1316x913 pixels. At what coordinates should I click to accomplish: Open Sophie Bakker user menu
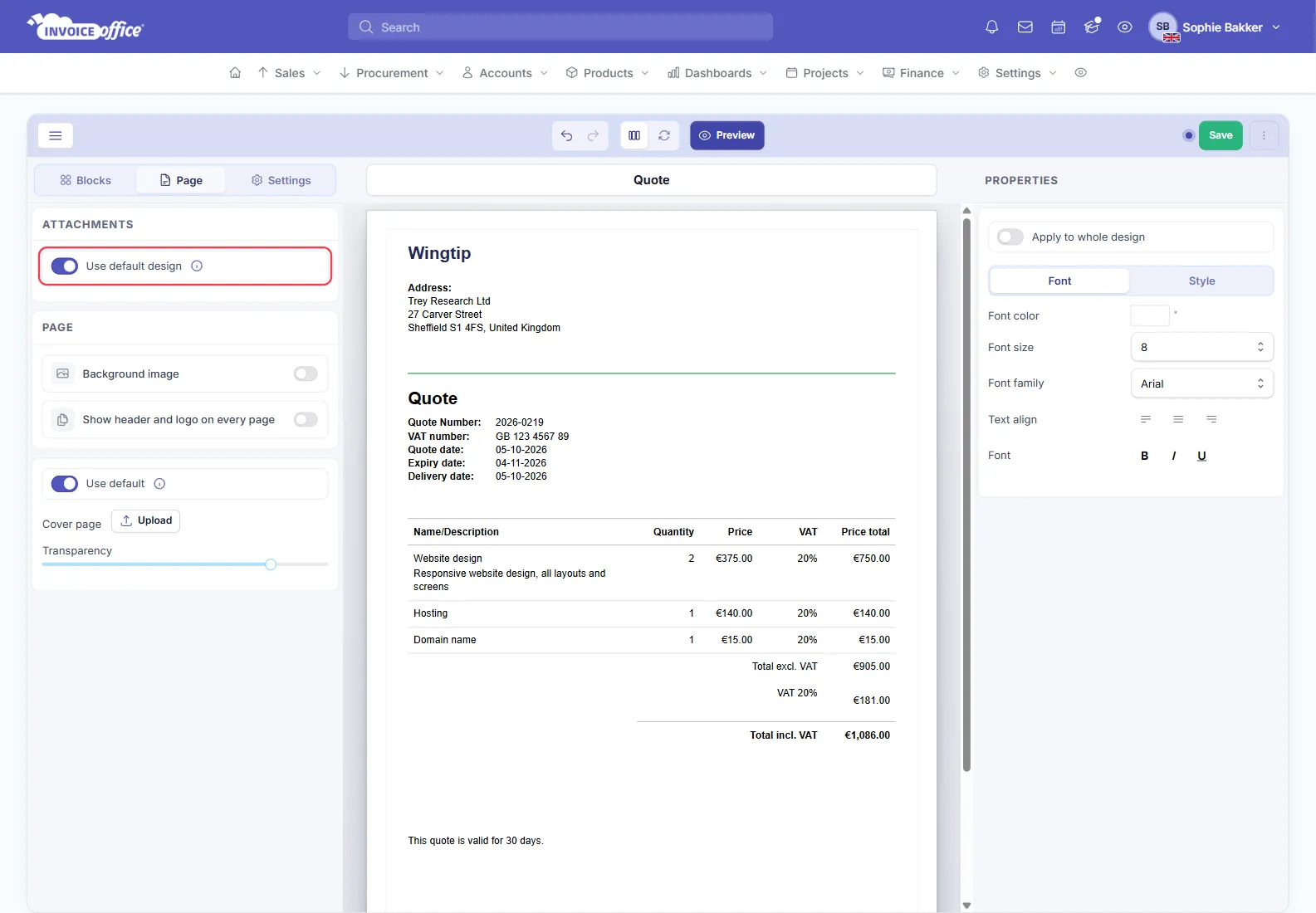click(x=1215, y=27)
